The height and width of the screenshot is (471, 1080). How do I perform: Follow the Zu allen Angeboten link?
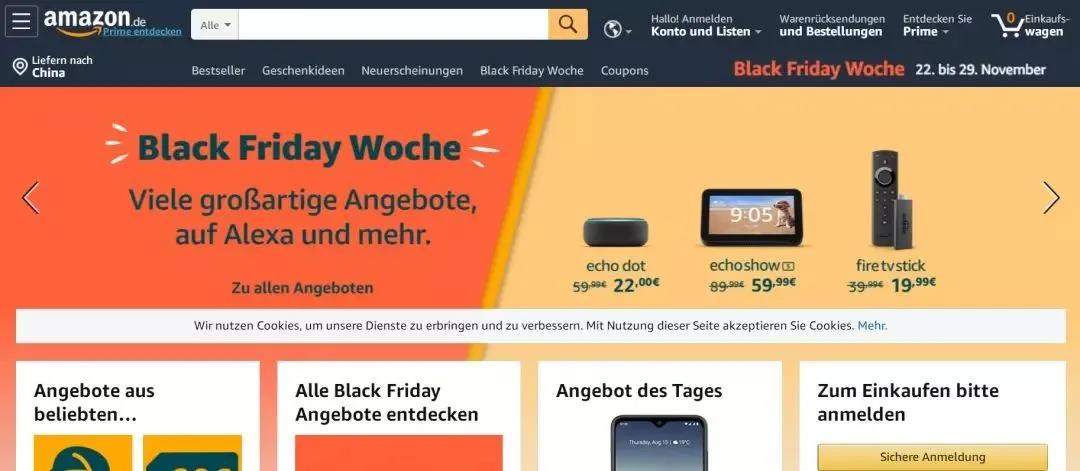coord(302,288)
